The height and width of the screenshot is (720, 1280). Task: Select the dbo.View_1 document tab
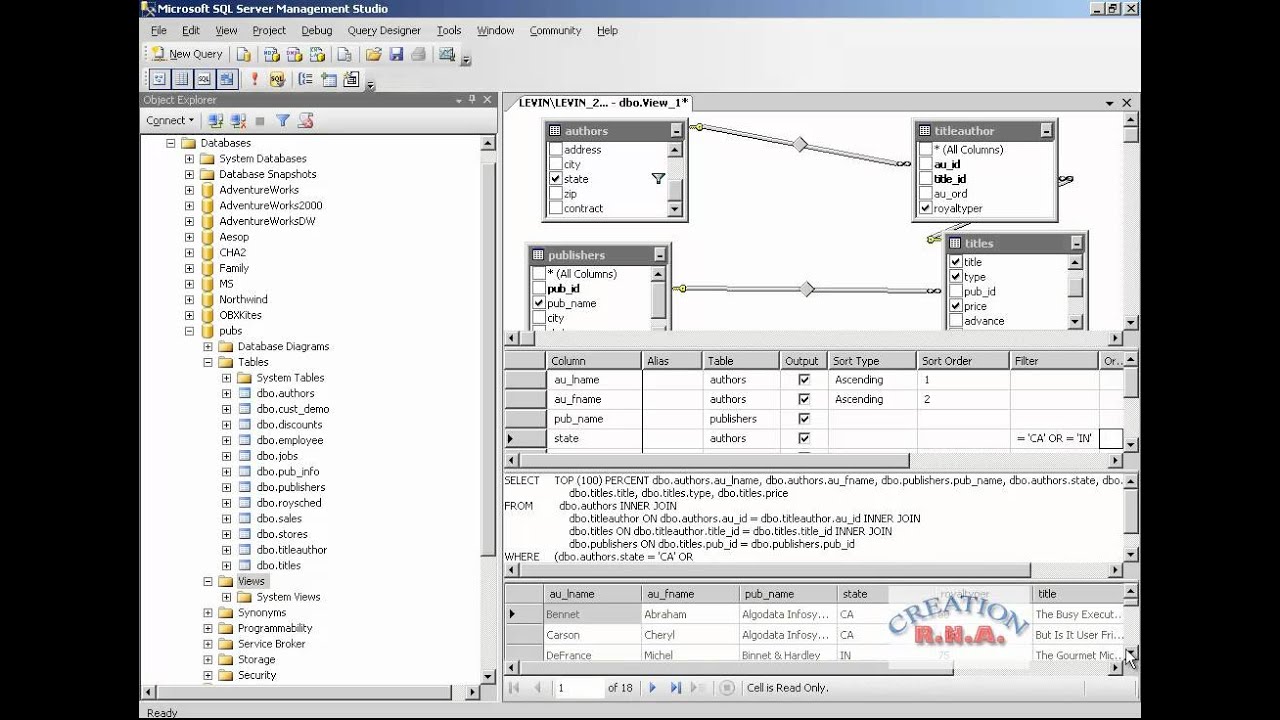click(603, 103)
